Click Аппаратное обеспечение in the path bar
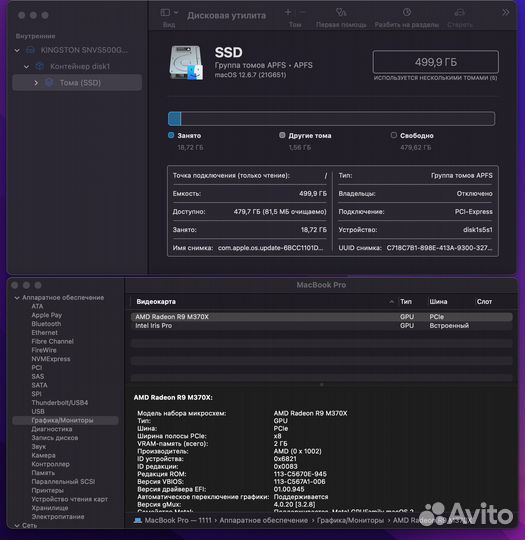Viewport: 525px width, 540px height. (264, 520)
